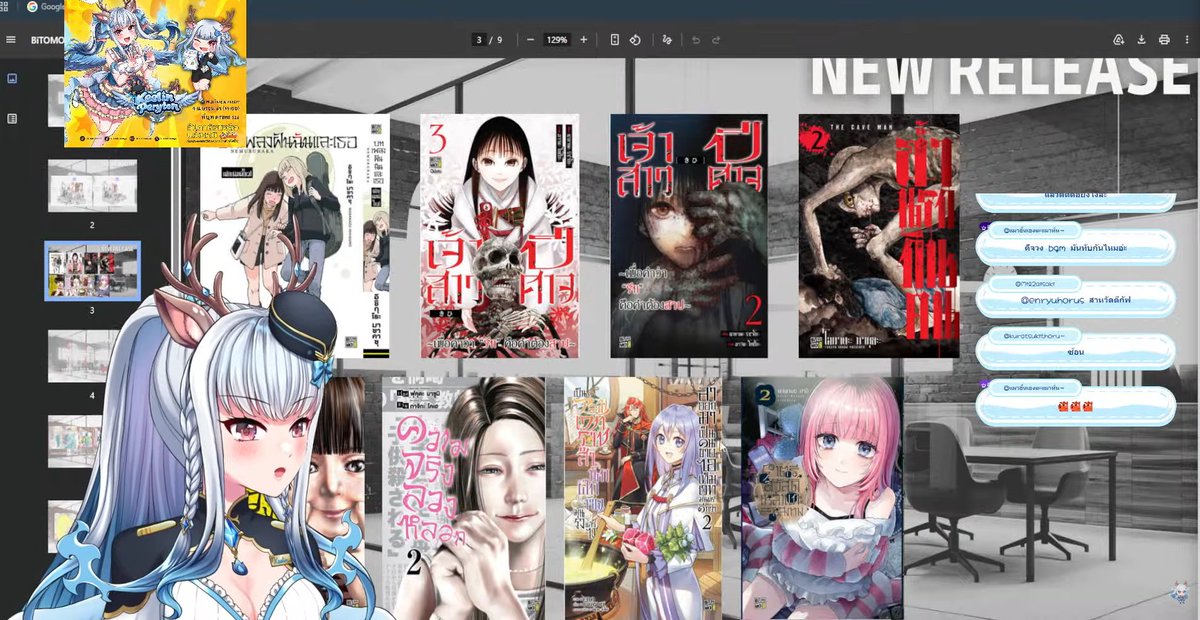Click the Cave Man volume 2 cover
Viewport: 1200px width, 620px height.
point(879,236)
